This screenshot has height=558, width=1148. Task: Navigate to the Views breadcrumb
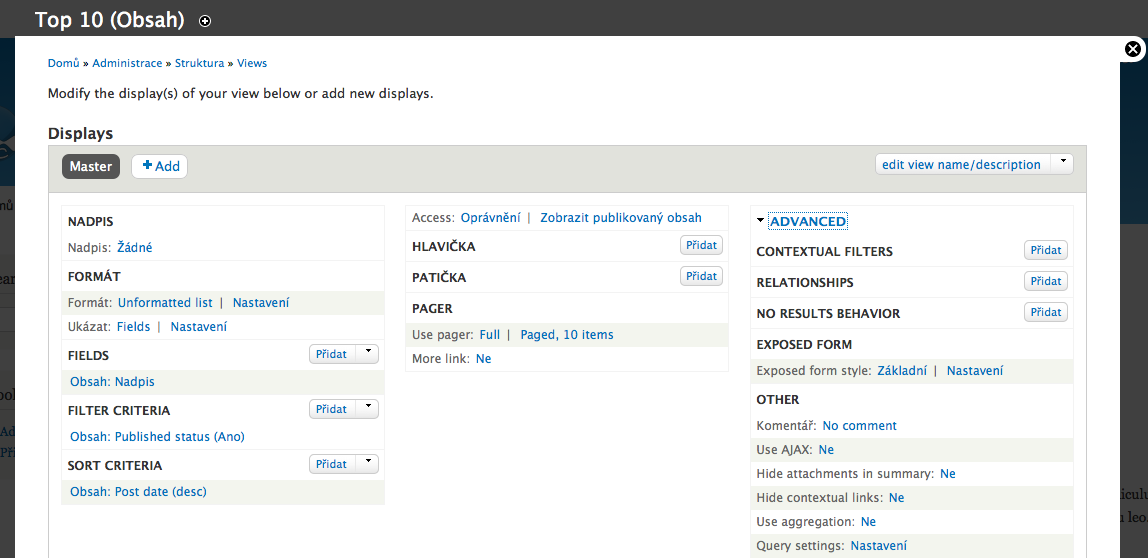click(252, 63)
